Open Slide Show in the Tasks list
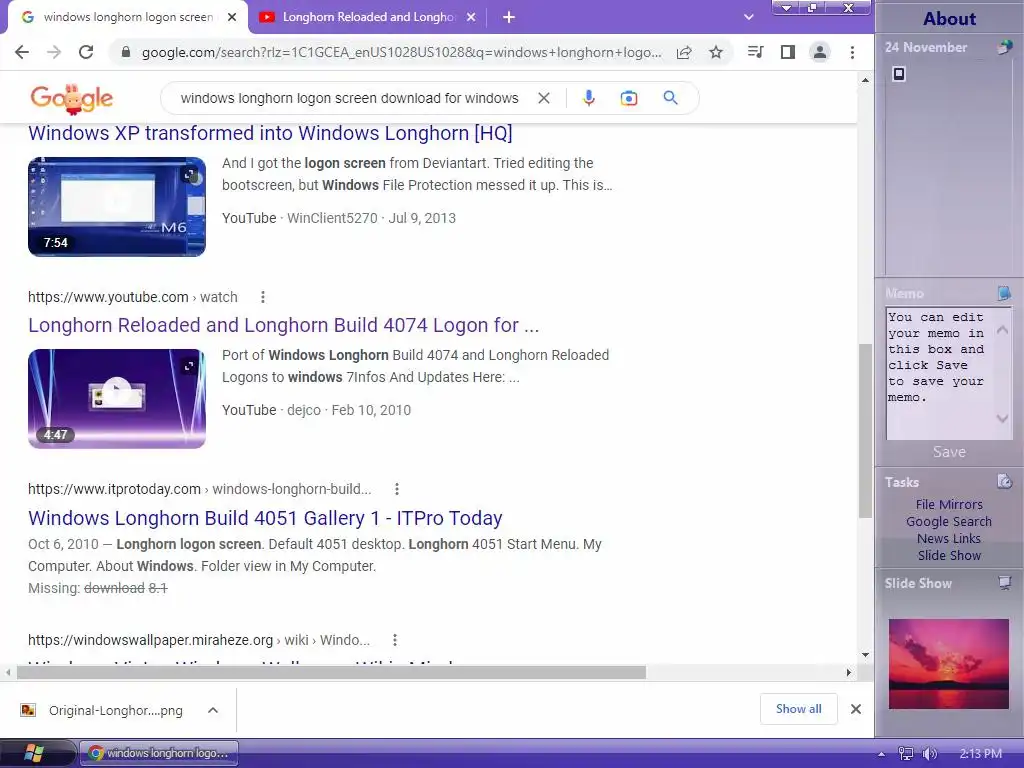Image resolution: width=1024 pixels, height=768 pixels. tap(949, 555)
